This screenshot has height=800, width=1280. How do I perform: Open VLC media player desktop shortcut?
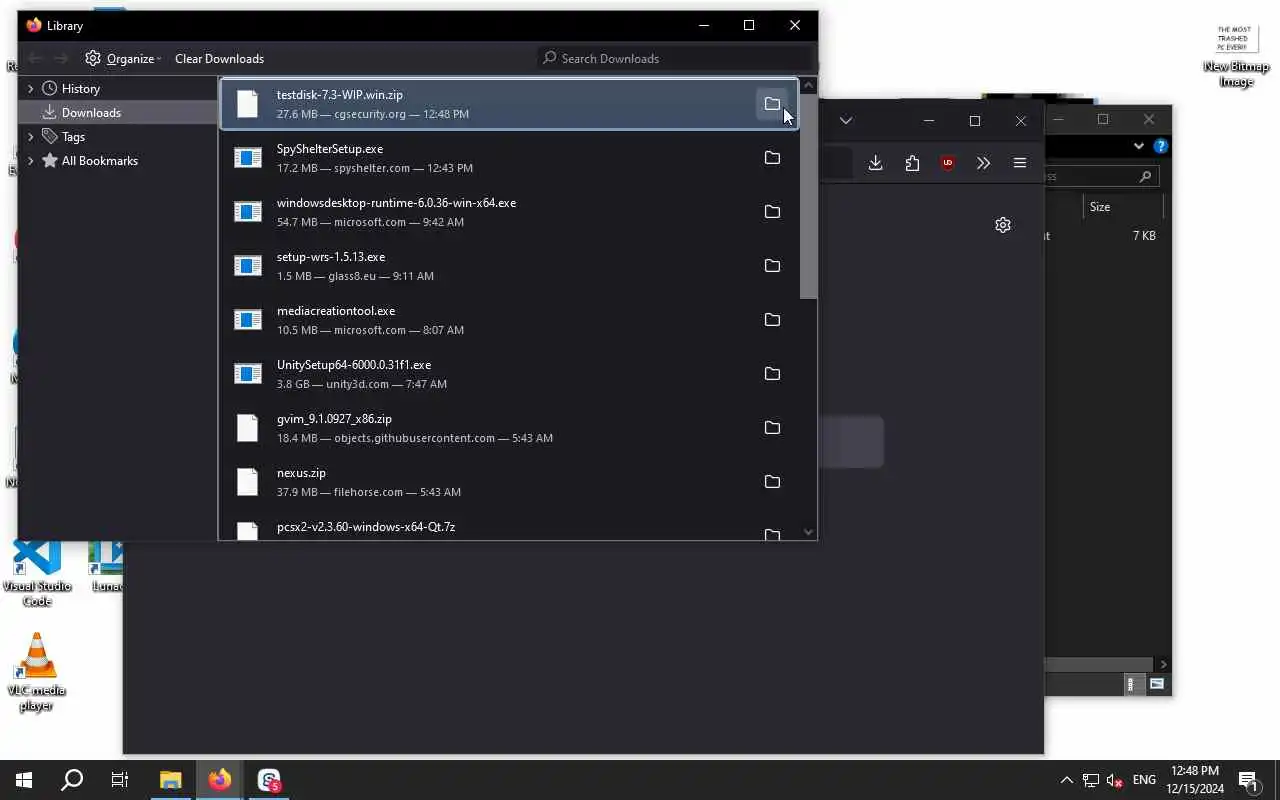click(37, 672)
